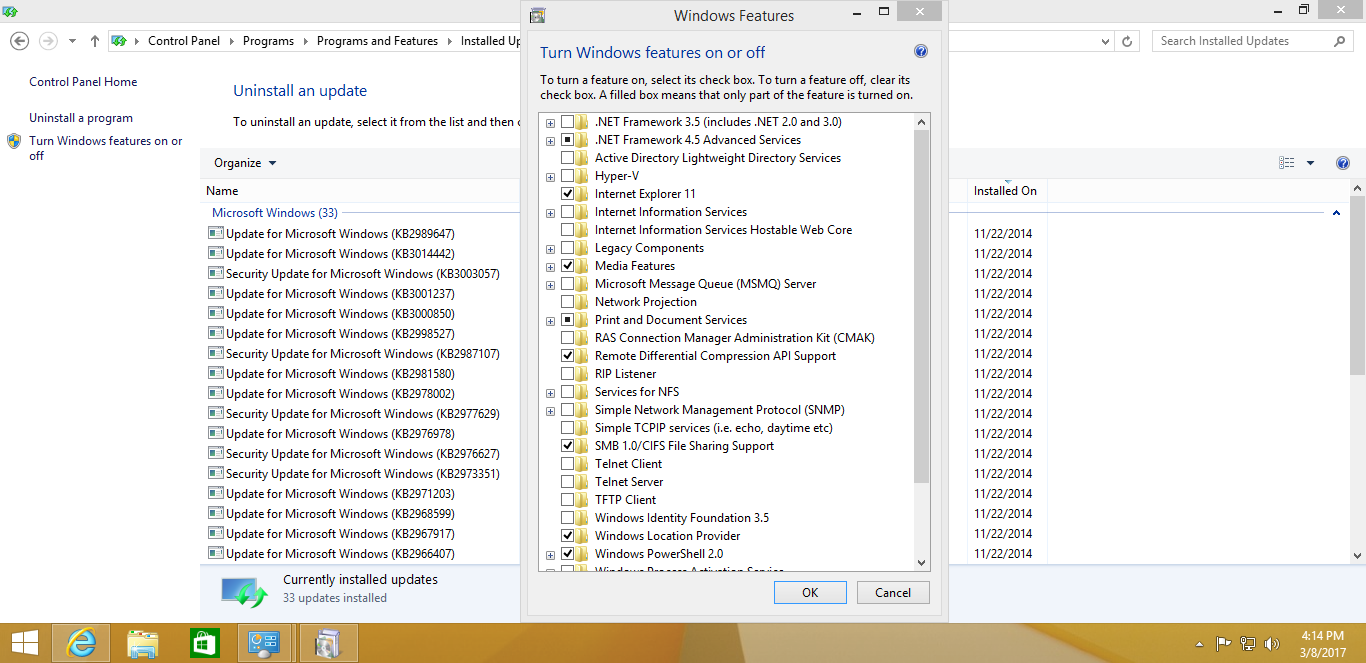
Task: Click the help icon in Windows Features dialog
Action: (x=921, y=52)
